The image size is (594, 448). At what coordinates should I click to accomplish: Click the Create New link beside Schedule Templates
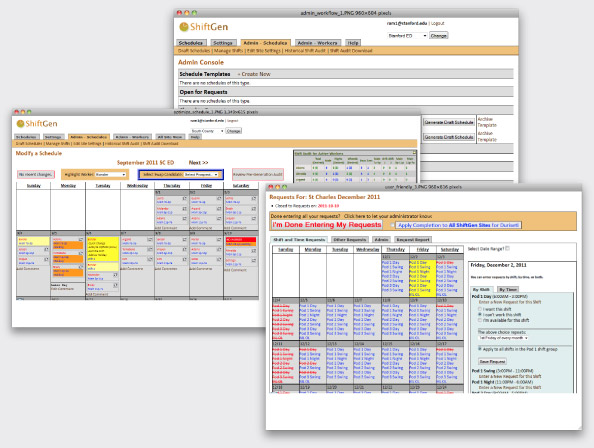256,74
